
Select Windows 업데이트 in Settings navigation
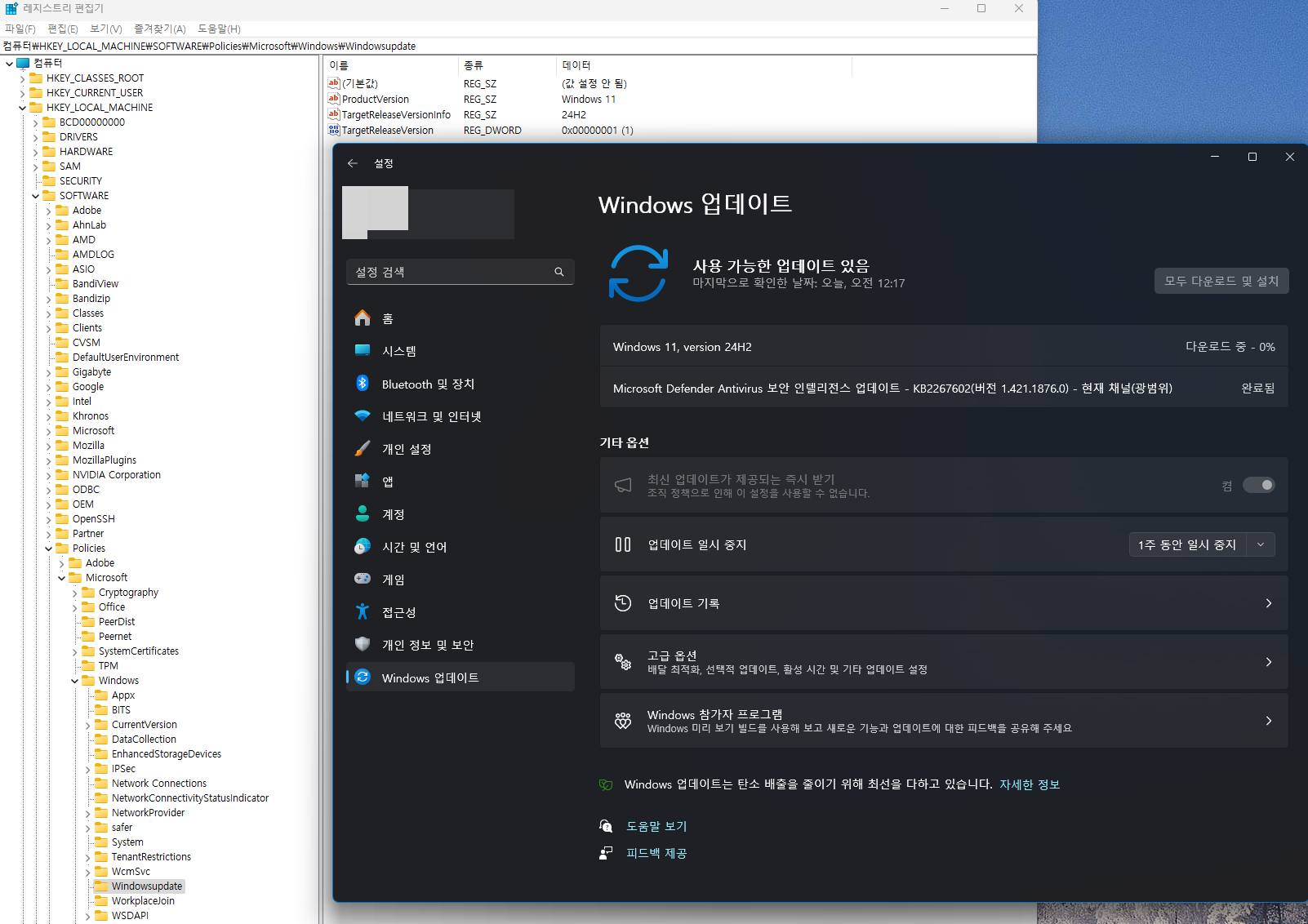pos(460,677)
